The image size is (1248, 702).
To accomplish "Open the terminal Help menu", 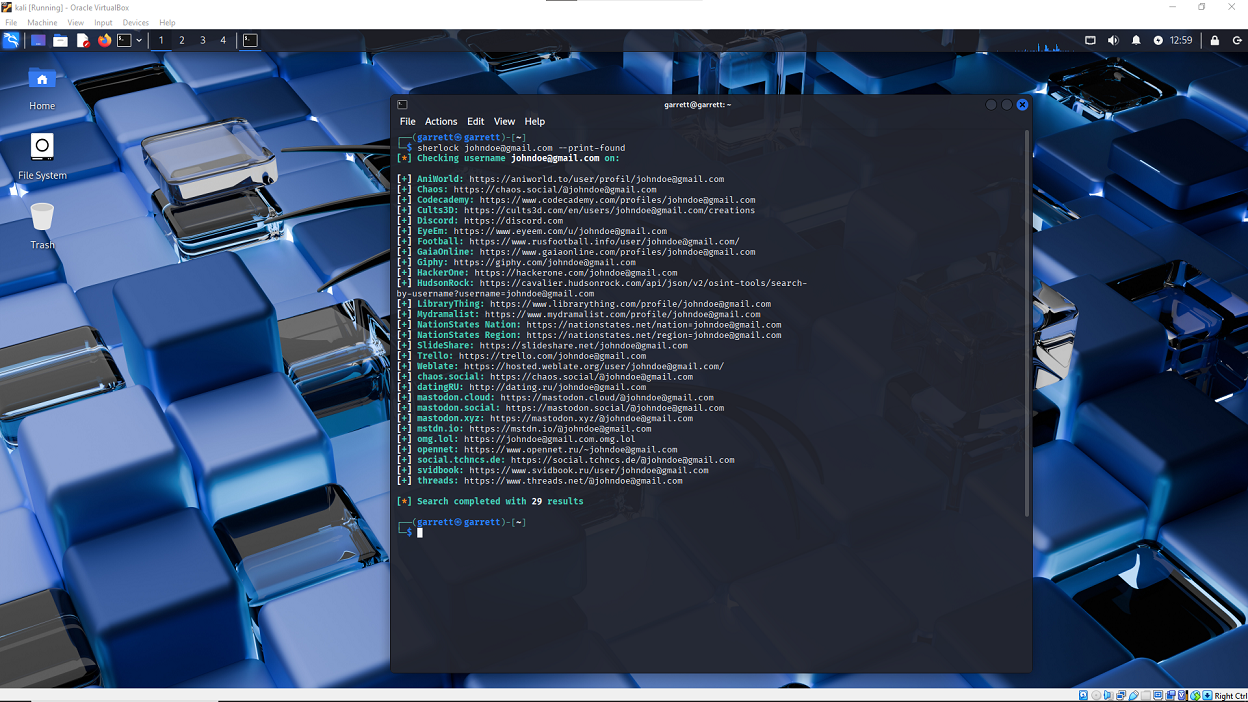I will click(x=535, y=121).
